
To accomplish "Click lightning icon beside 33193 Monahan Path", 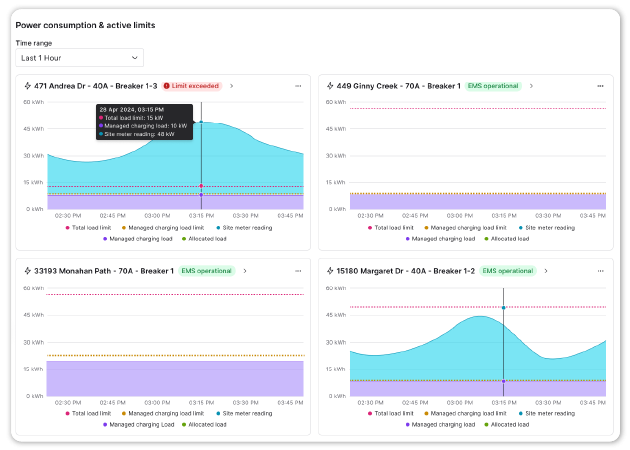I will (27, 270).
